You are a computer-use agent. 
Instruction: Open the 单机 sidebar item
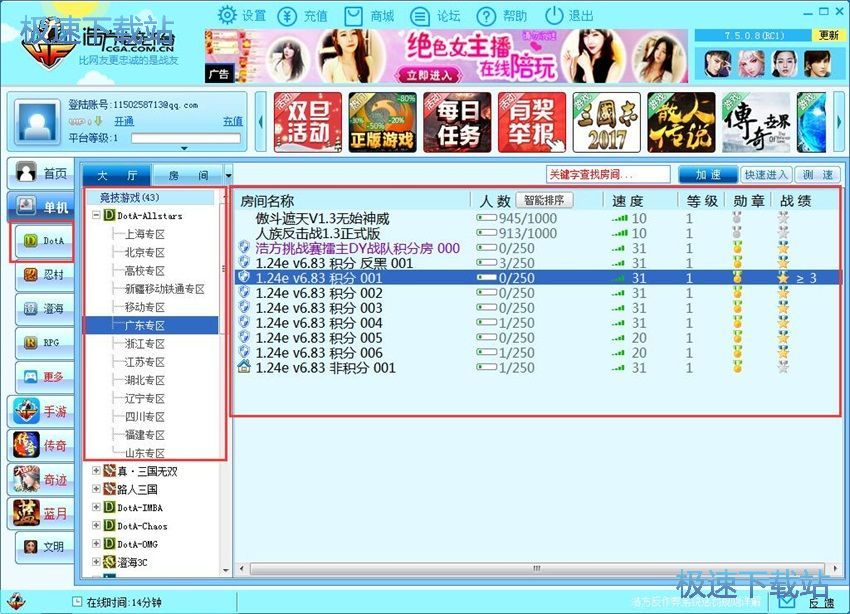tap(42, 206)
